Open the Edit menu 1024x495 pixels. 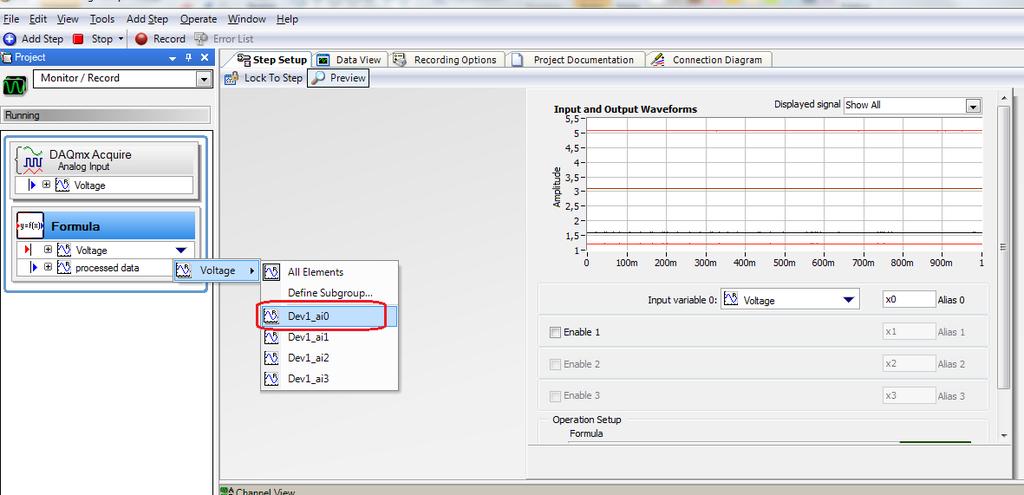pos(38,20)
